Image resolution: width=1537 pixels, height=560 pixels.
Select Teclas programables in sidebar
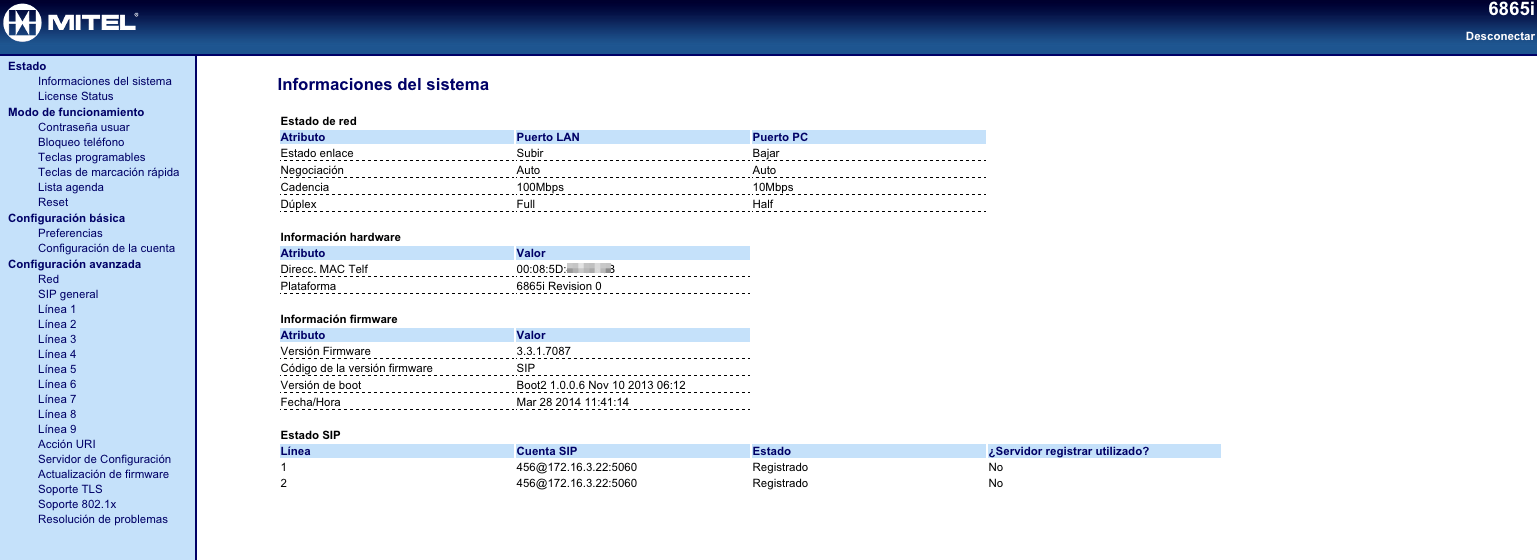pyautogui.click(x=91, y=157)
